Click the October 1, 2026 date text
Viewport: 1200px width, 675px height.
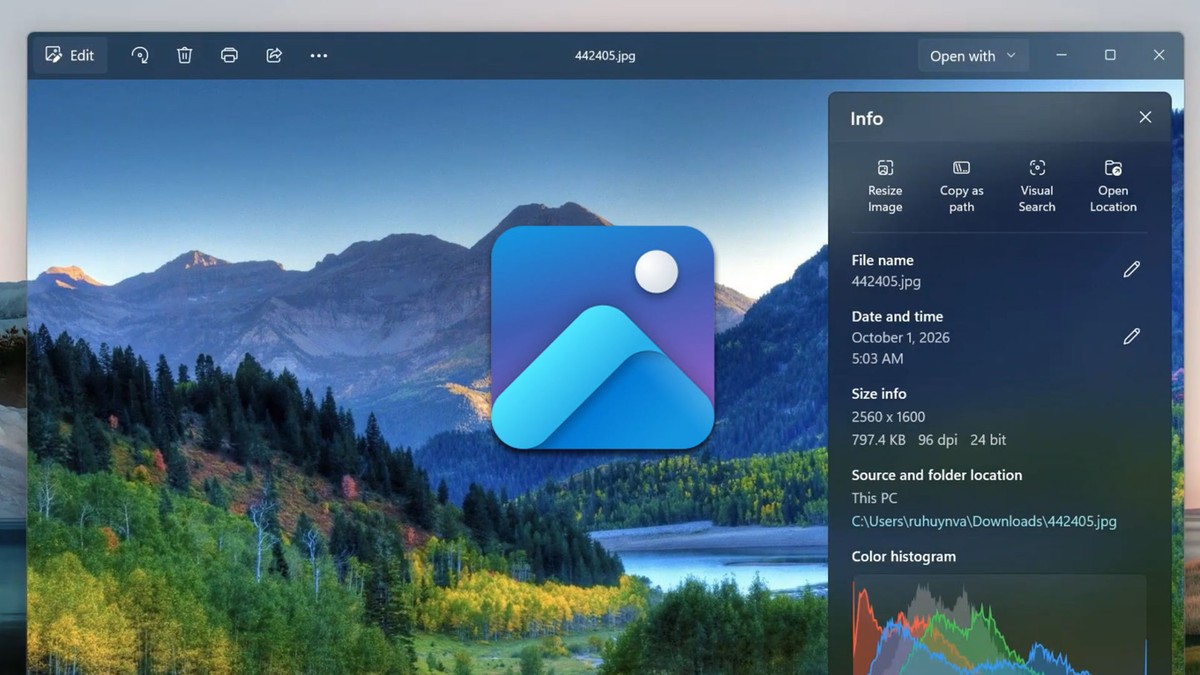(x=901, y=338)
